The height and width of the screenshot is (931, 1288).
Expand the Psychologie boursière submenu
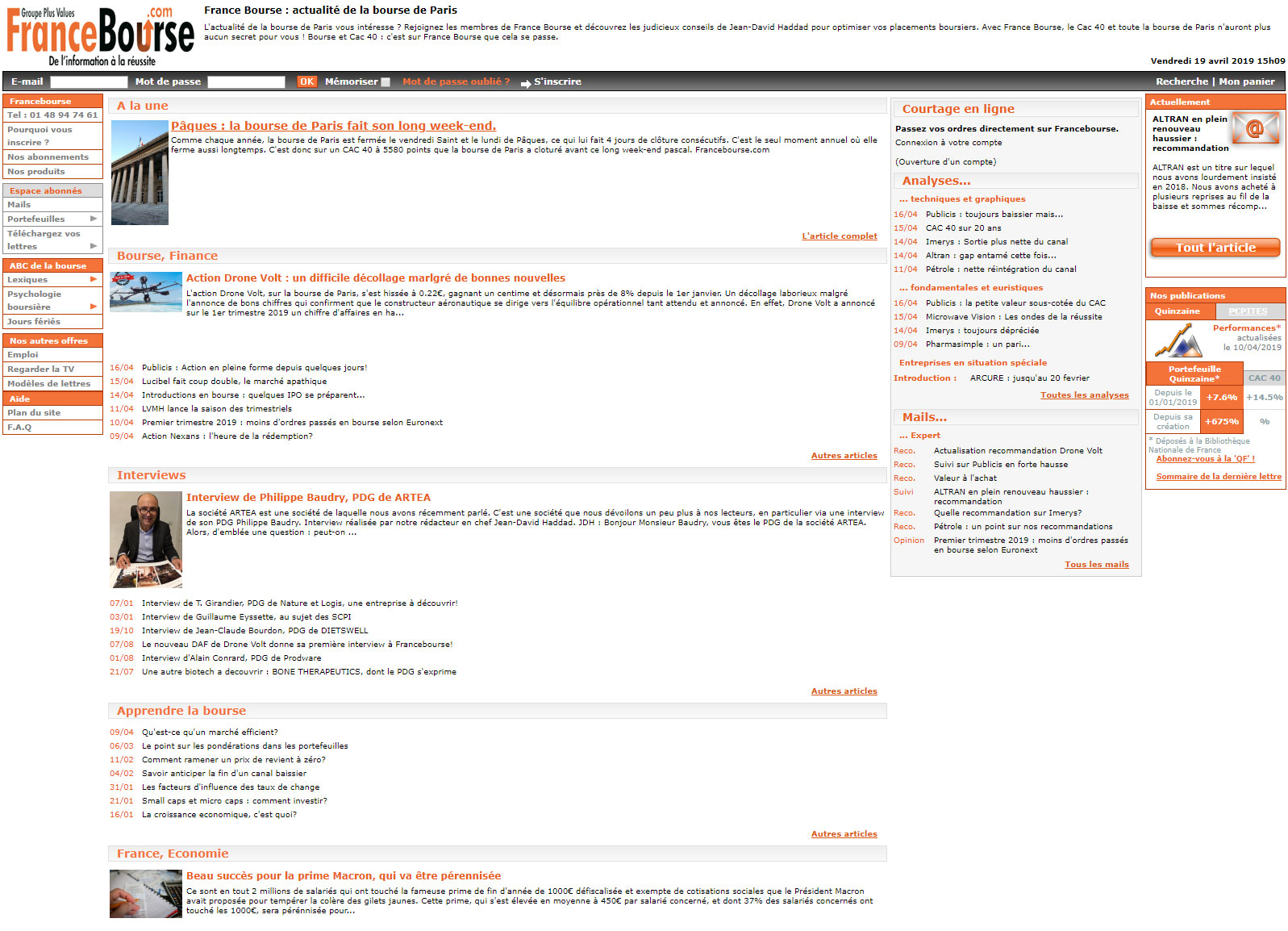tap(94, 307)
